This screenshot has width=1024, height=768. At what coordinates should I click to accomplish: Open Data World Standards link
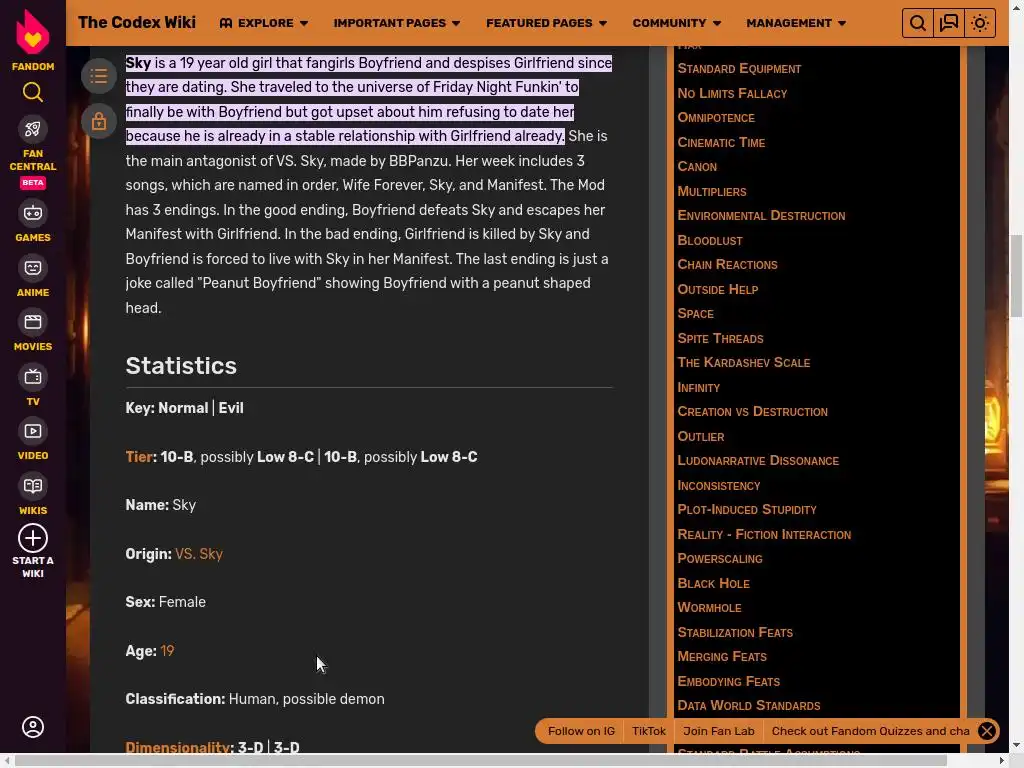(x=749, y=705)
